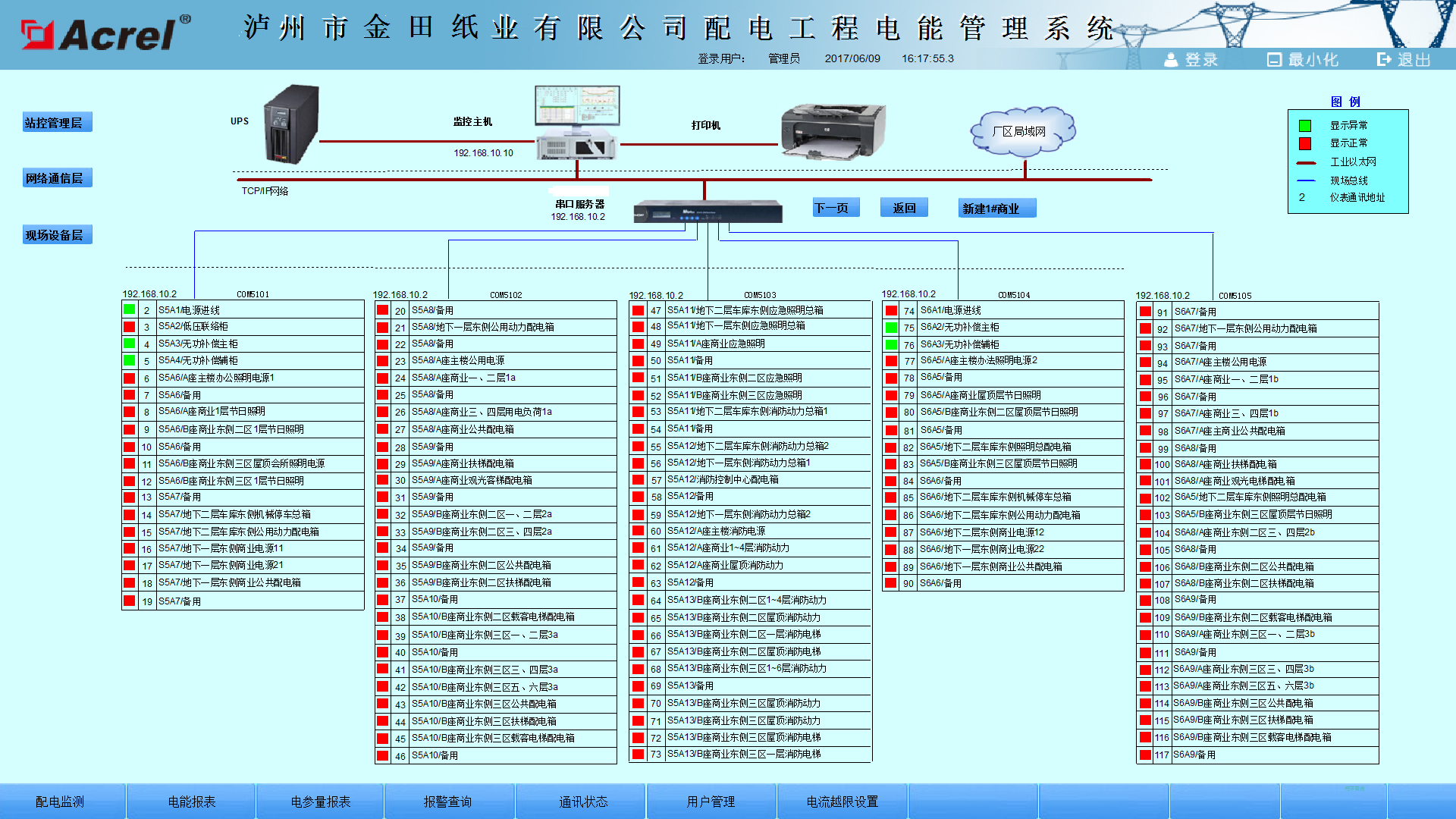Click the 返回 back button
Image resolution: width=1456 pixels, height=819 pixels.
pyautogui.click(x=904, y=208)
